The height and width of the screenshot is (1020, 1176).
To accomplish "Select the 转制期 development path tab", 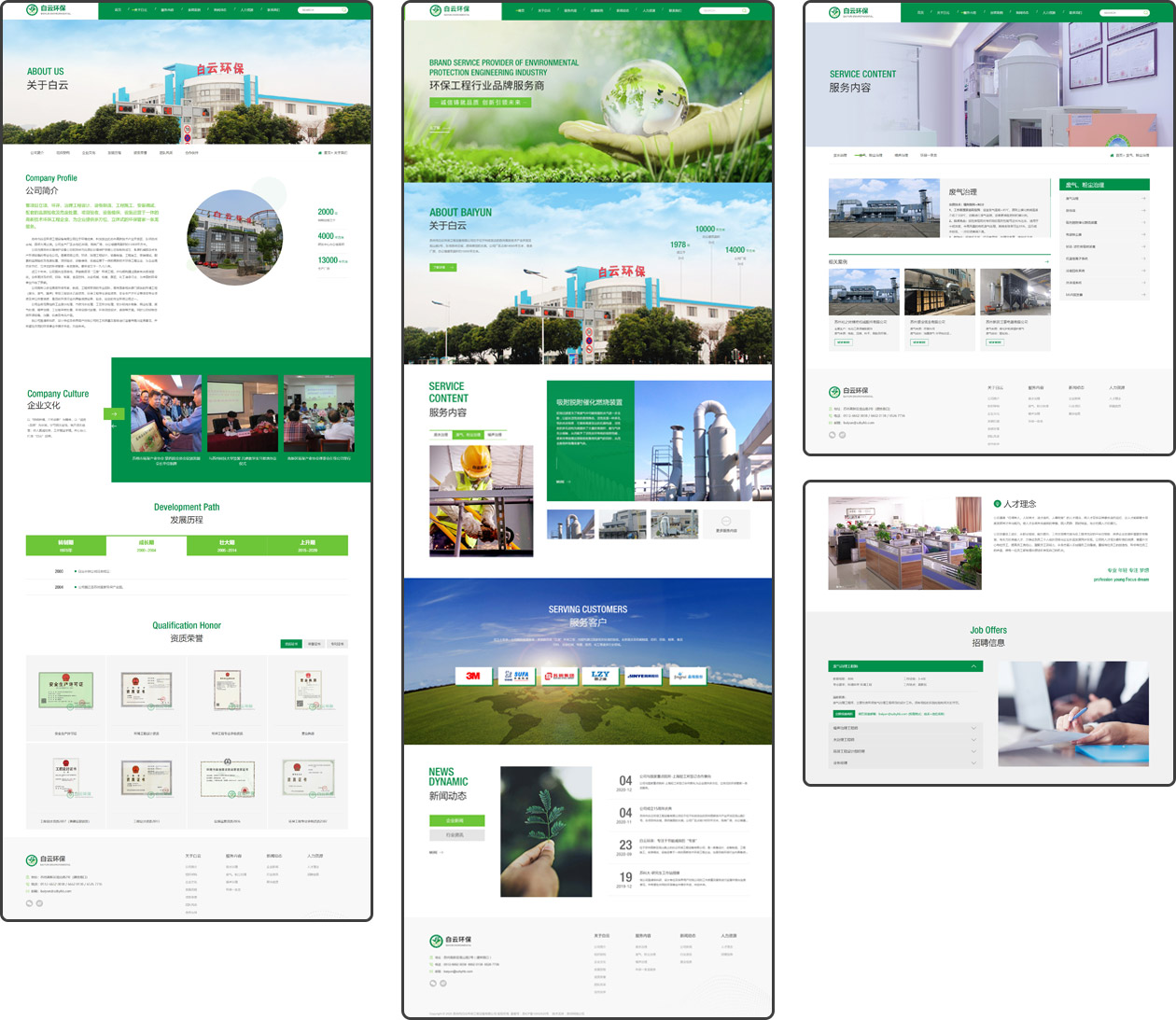I will [x=65, y=545].
